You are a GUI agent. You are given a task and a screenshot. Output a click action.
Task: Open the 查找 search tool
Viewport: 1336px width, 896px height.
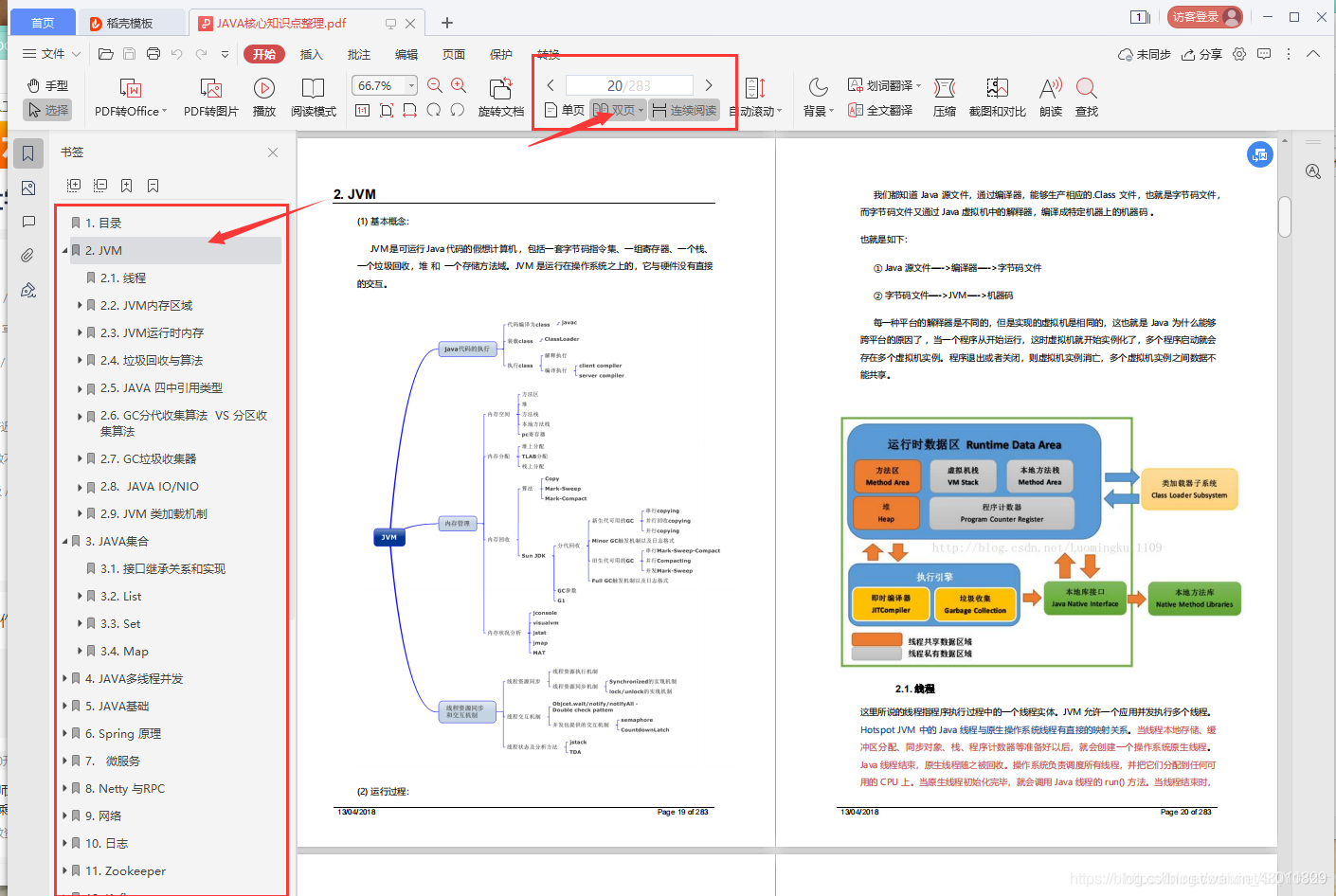click(1087, 99)
